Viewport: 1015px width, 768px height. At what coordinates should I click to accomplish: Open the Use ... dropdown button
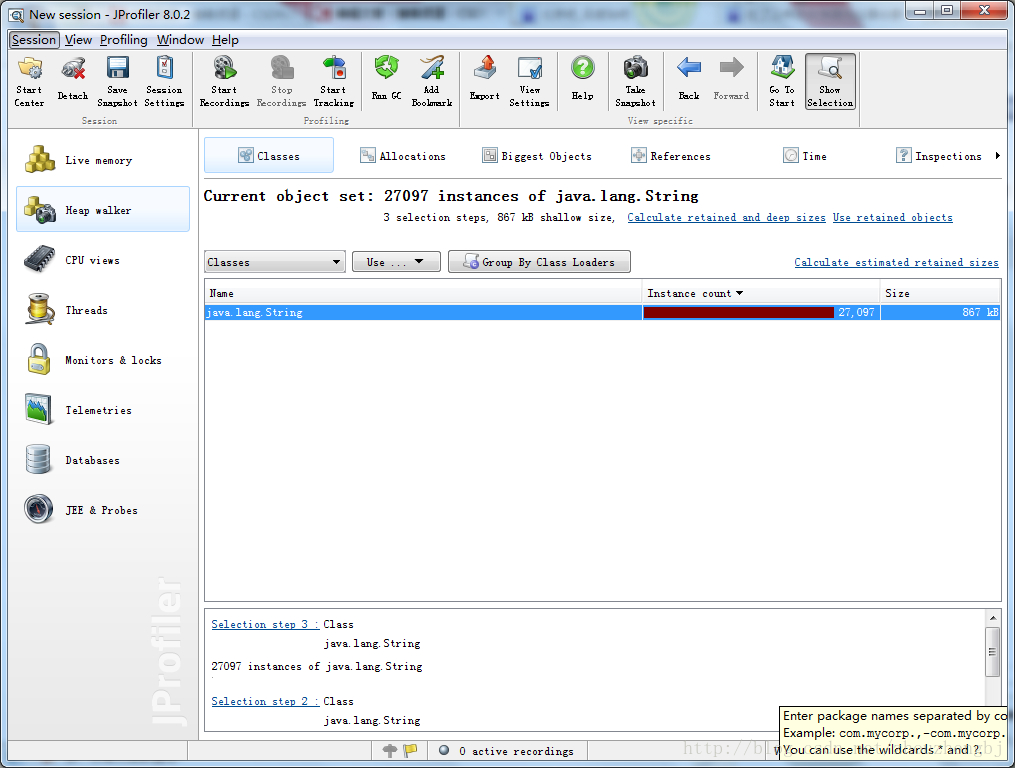point(396,262)
